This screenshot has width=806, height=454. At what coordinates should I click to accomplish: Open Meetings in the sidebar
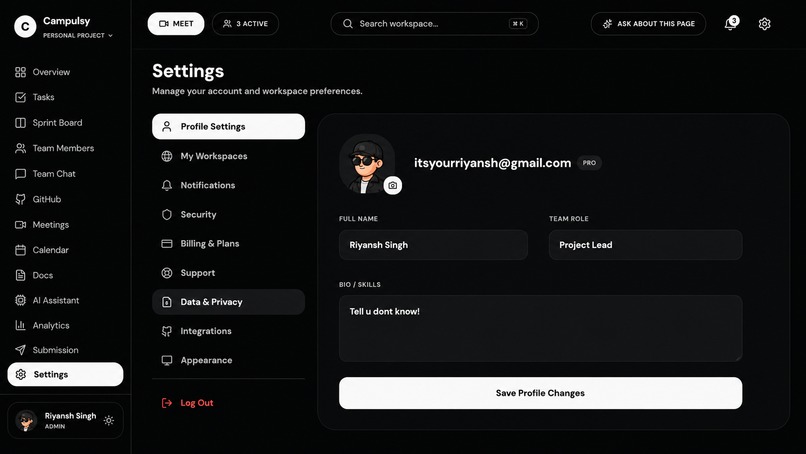[x=65, y=225]
